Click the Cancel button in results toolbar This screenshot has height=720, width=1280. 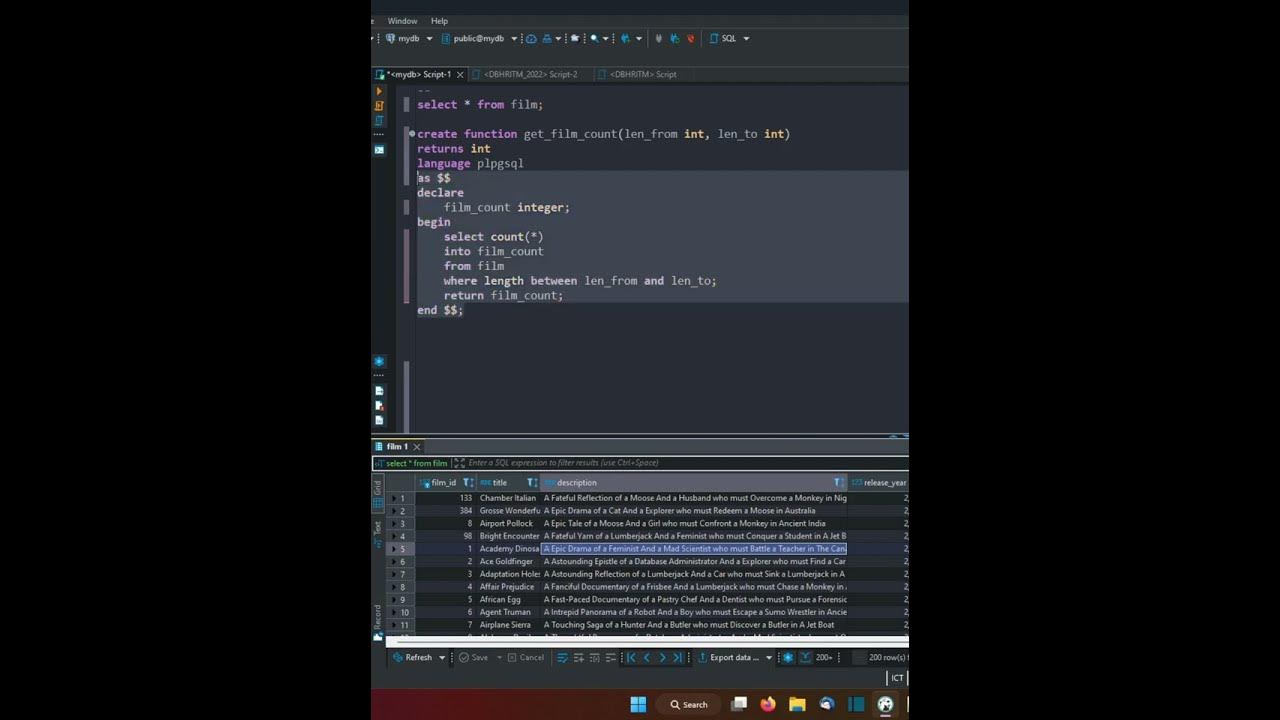coord(526,657)
